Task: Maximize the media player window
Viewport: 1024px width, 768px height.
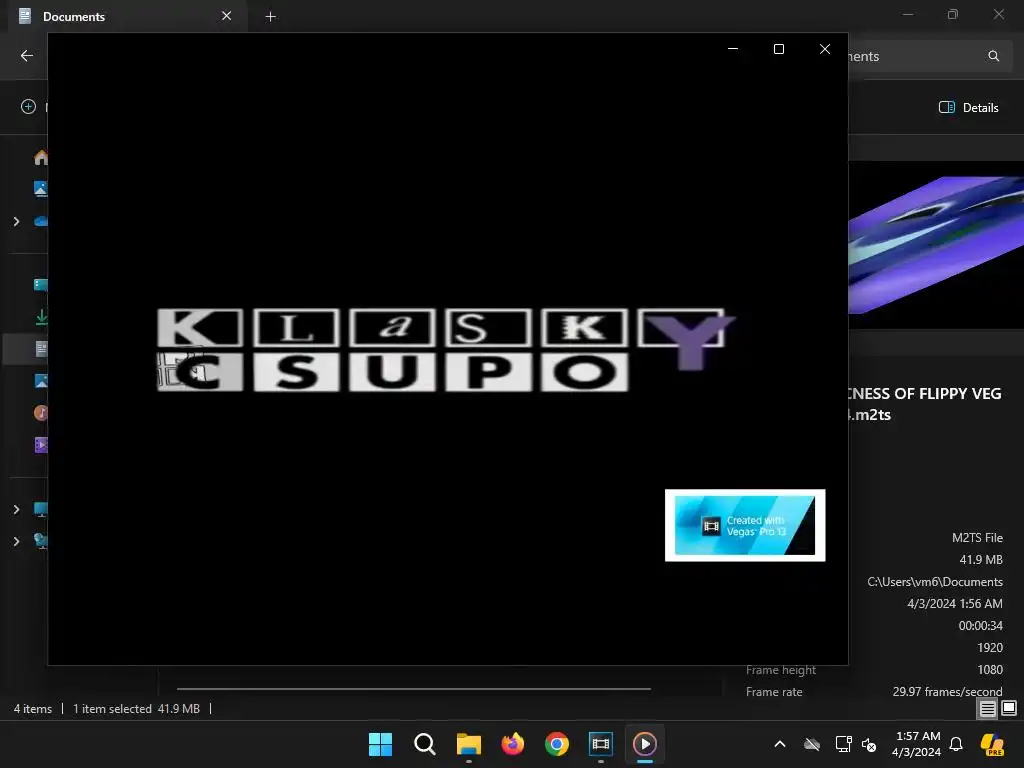Action: [778, 49]
